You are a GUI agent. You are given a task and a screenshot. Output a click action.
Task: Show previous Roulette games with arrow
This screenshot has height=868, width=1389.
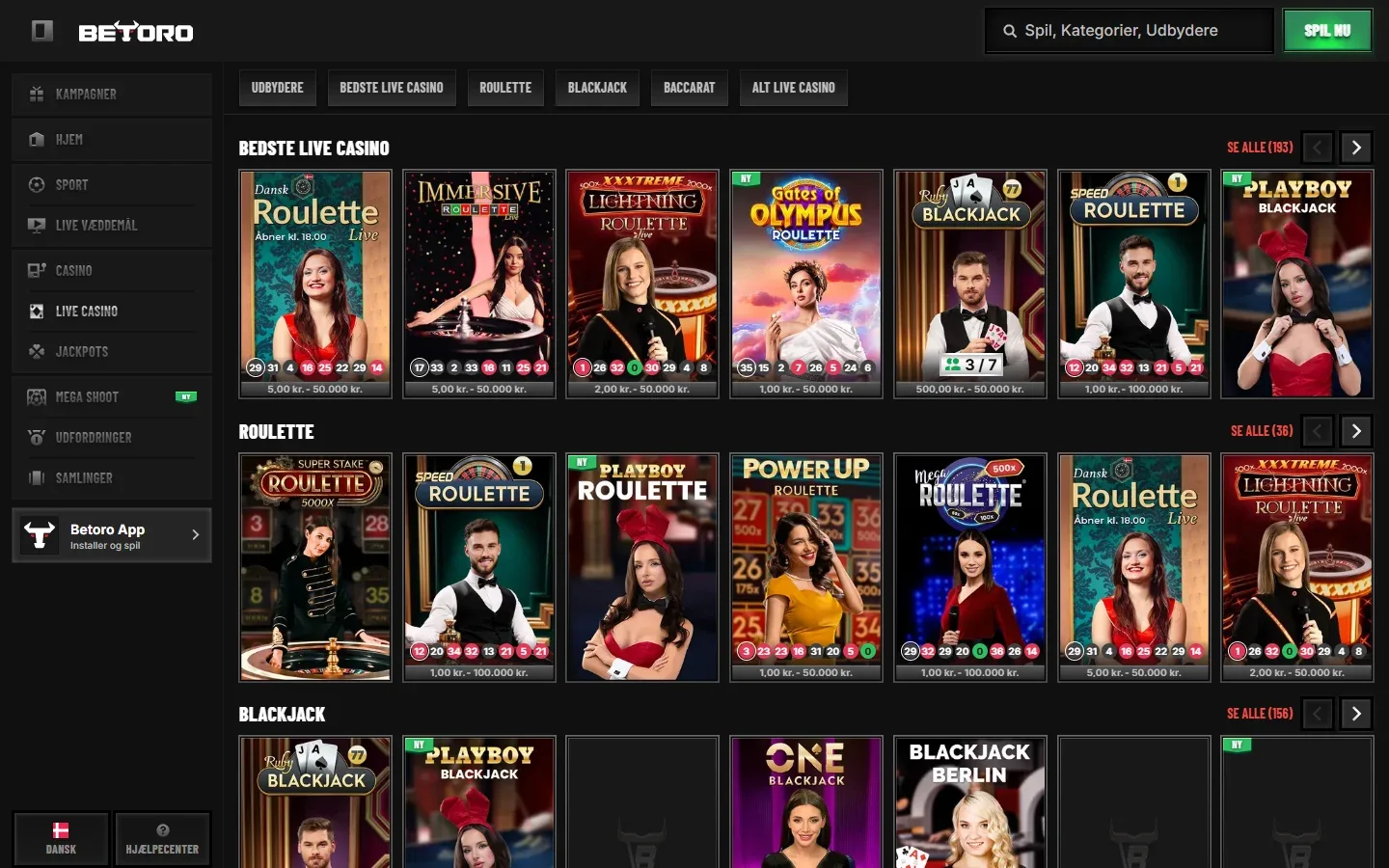point(1318,431)
